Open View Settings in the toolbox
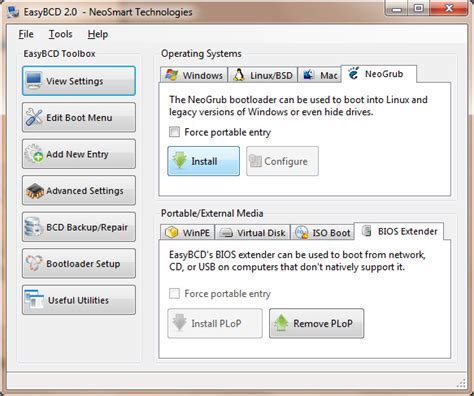Viewport: 474px width, 396px height. [79, 81]
